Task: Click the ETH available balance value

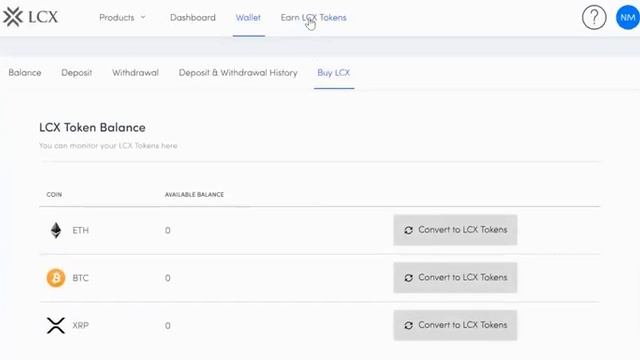Action: pyautogui.click(x=168, y=231)
